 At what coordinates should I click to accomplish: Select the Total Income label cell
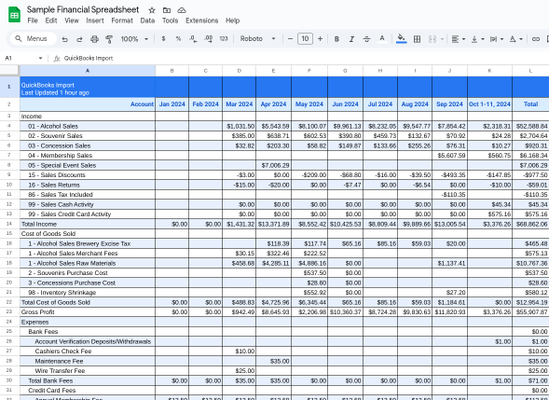pyautogui.click(x=88, y=224)
